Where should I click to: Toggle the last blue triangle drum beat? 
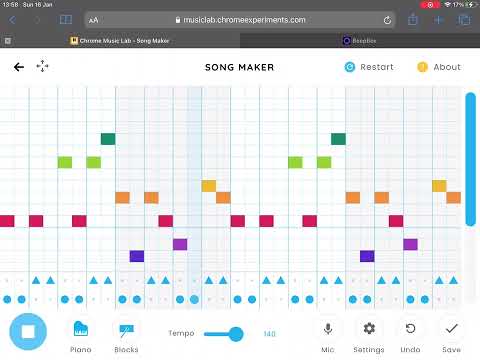tap(454, 280)
